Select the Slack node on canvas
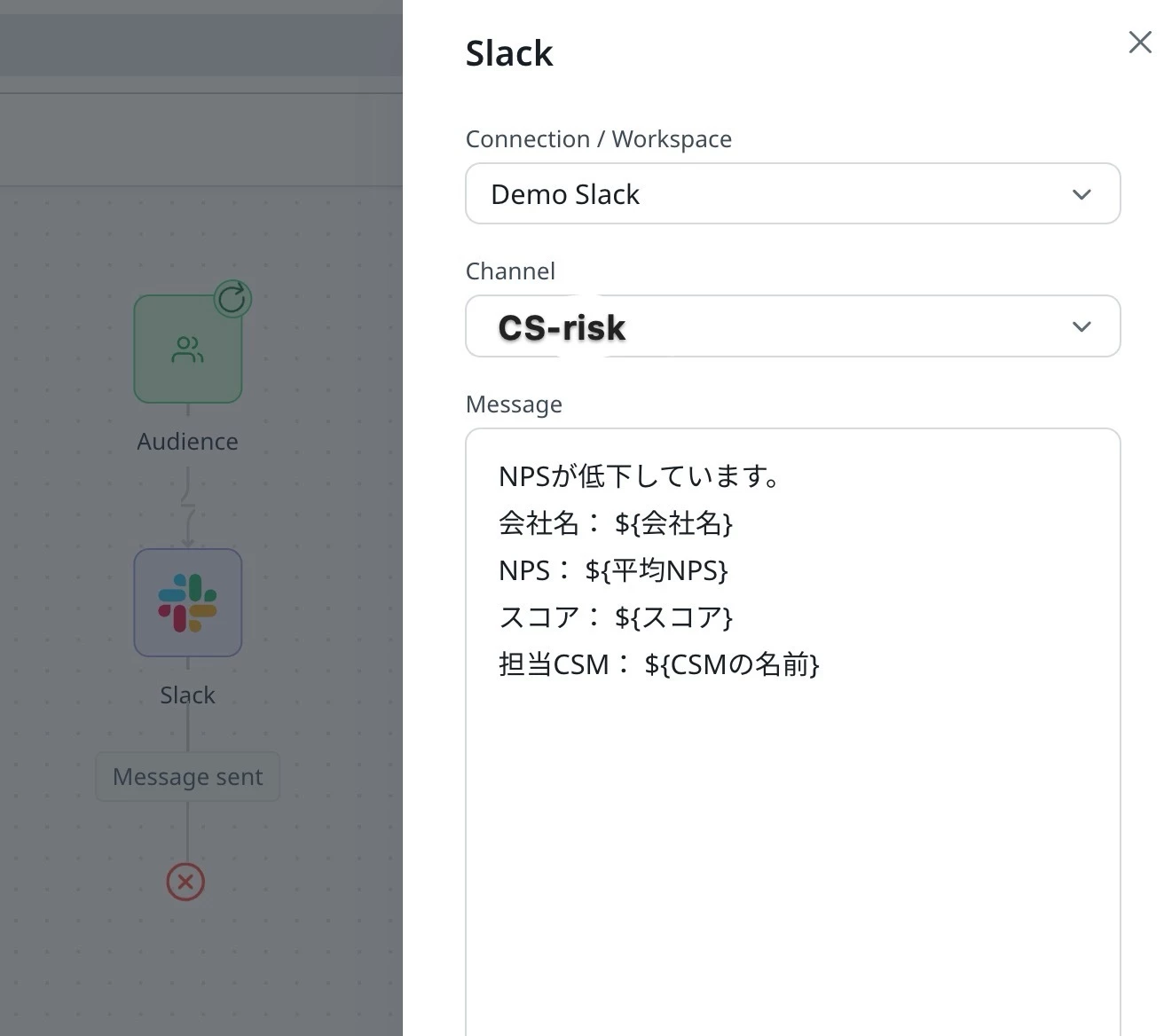 click(x=188, y=603)
